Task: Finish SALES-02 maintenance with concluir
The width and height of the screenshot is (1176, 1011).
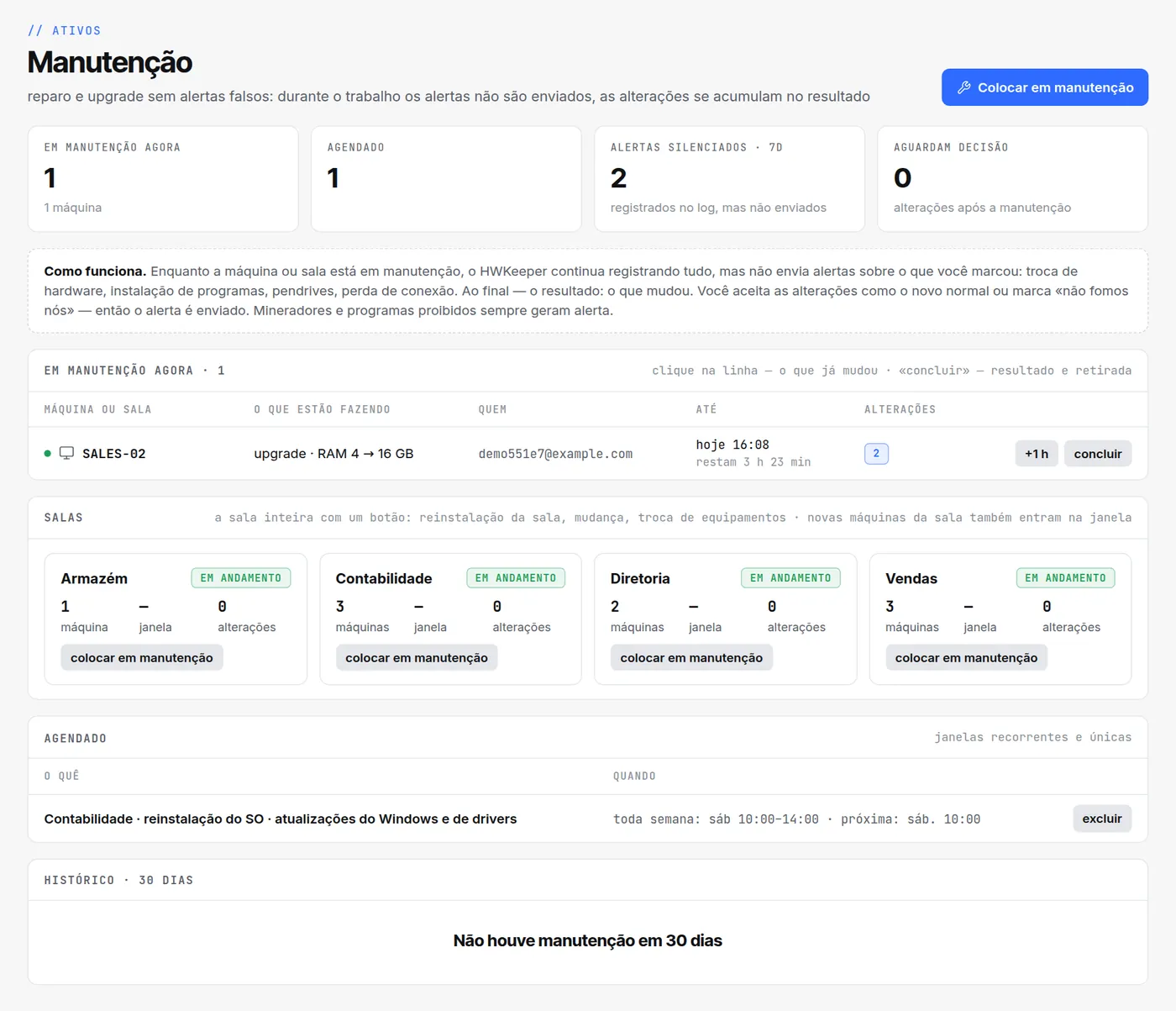Action: 1098,454
